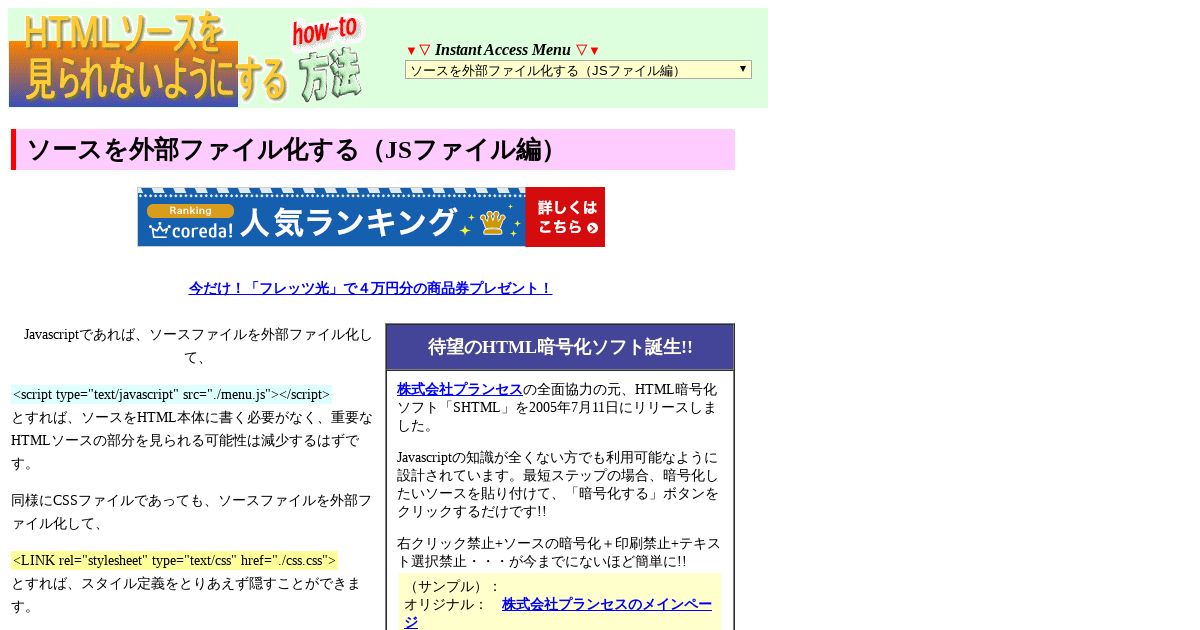Click the （サンプル）： label
This screenshot has width=1200, height=630.
452,586
